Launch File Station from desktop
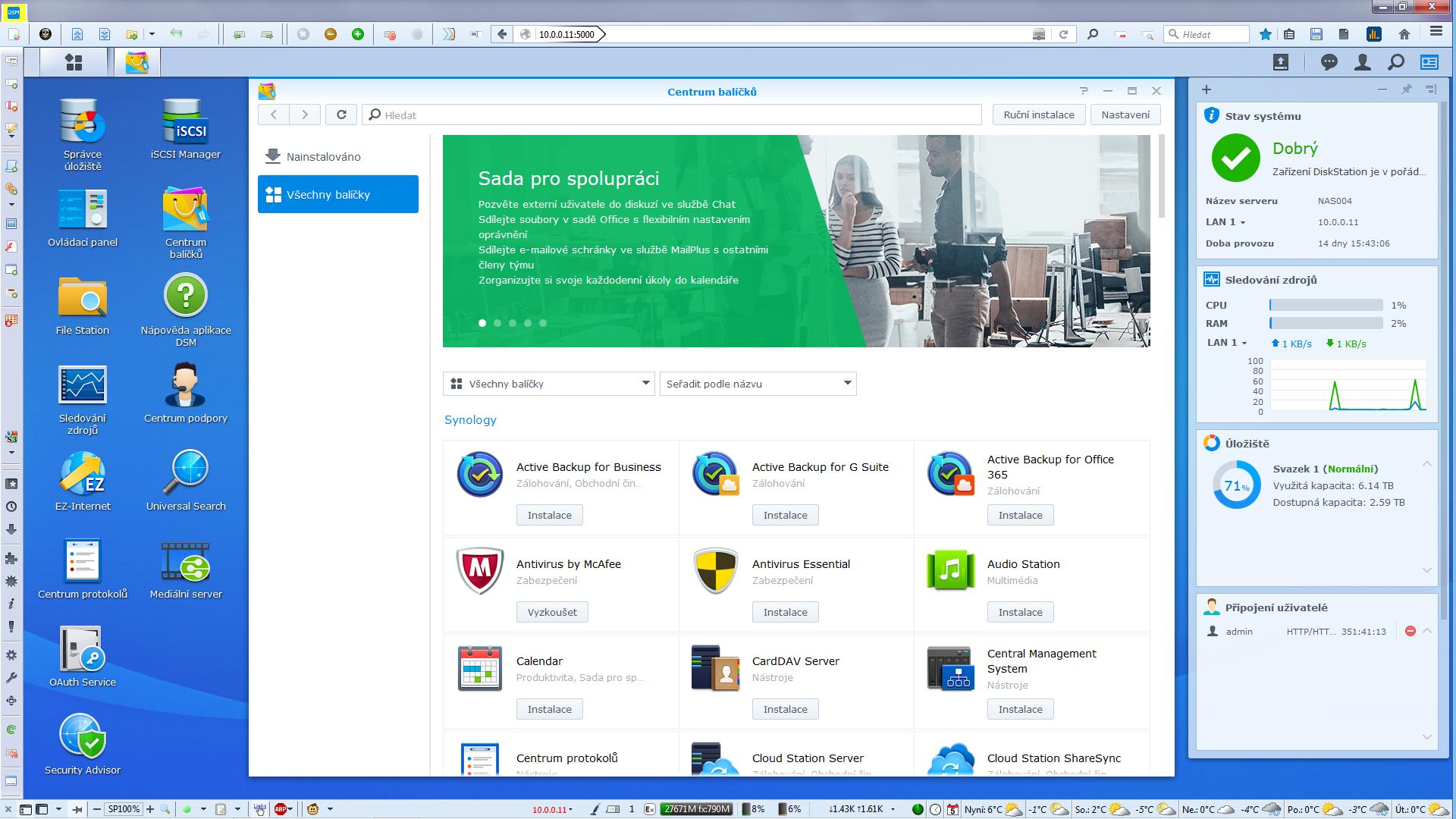This screenshot has width=1456, height=819. pos(83,297)
